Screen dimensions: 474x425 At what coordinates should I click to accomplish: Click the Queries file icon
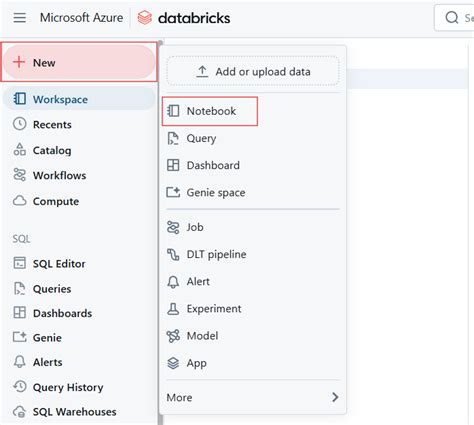click(20, 288)
